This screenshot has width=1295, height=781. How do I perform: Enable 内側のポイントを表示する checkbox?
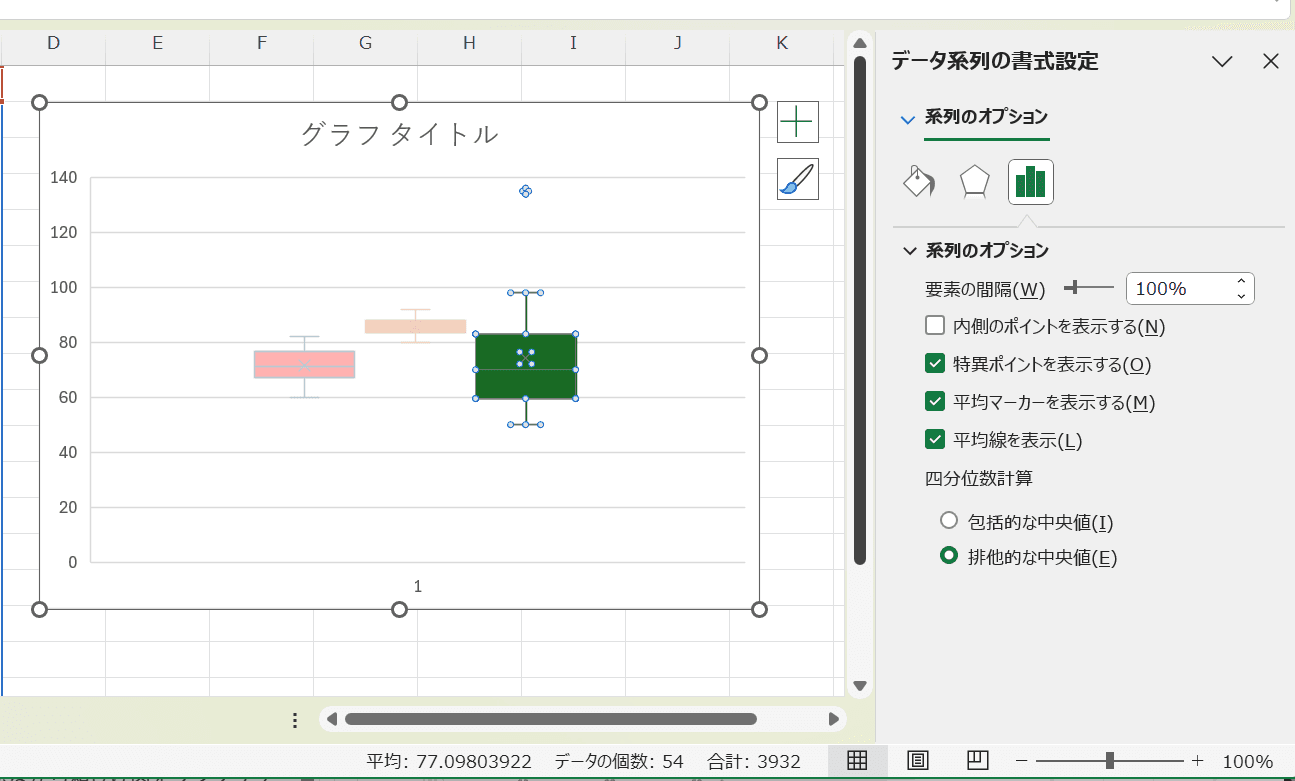935,326
